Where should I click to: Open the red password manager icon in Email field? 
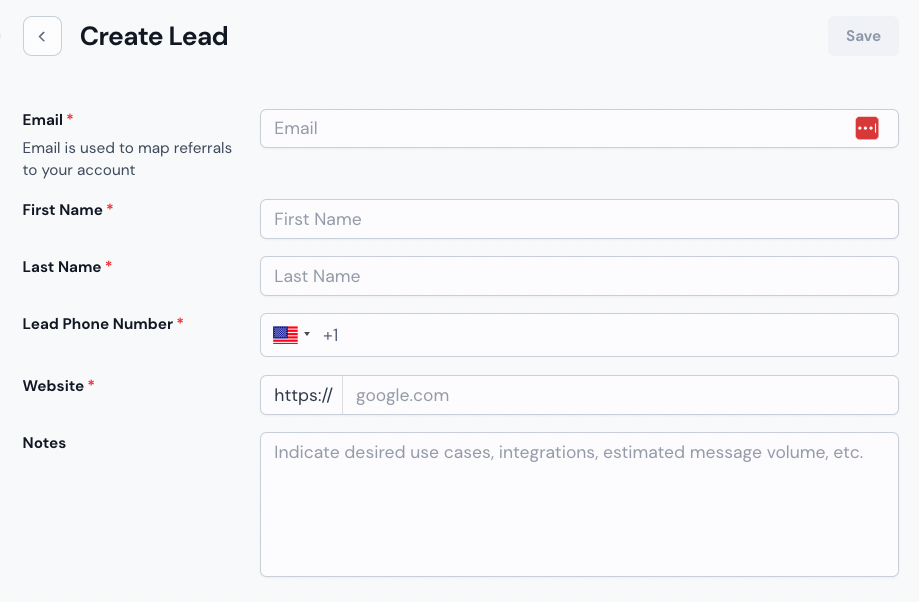coord(867,128)
